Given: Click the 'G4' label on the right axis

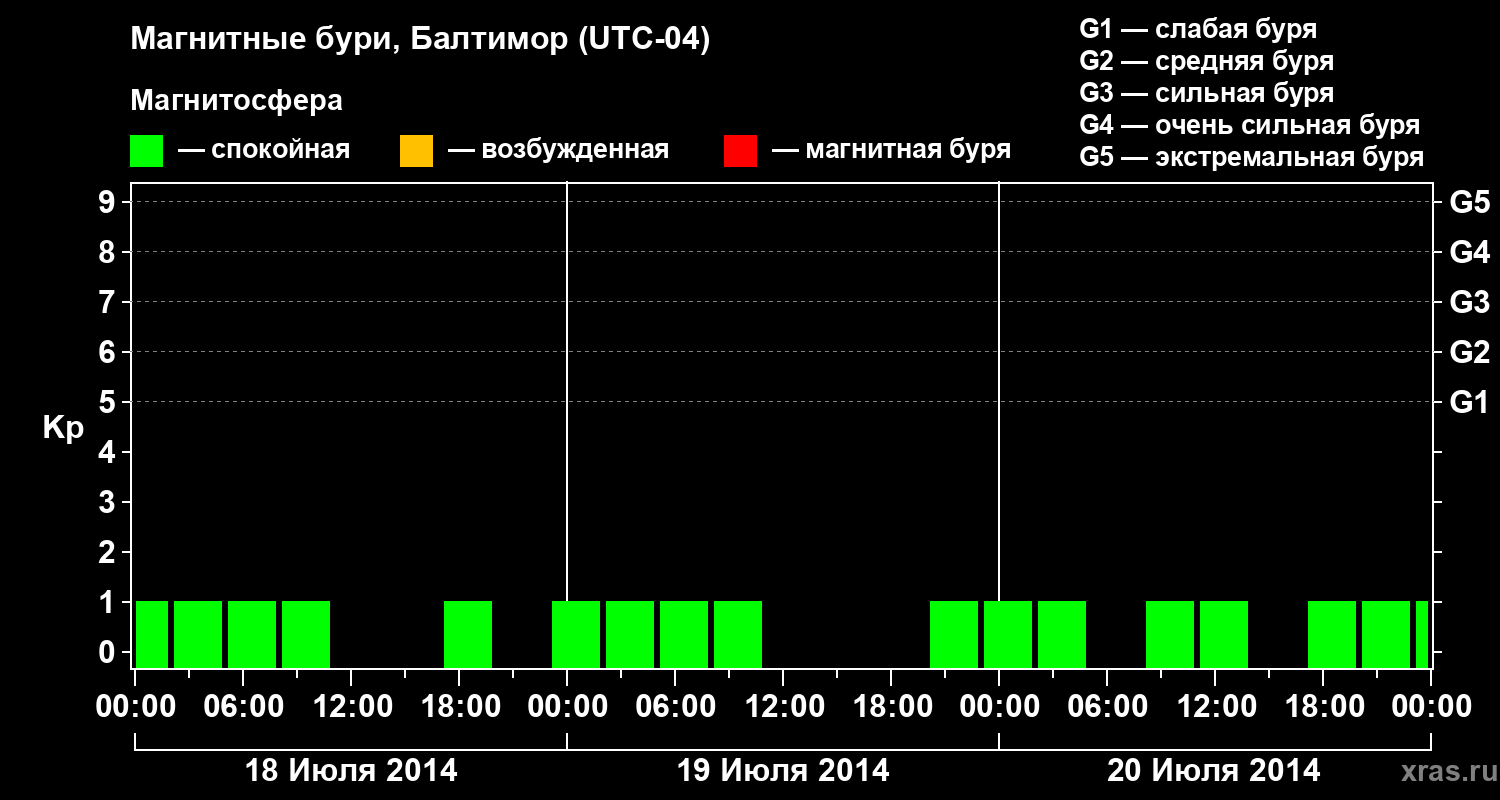Looking at the screenshot, I should point(1469,252).
